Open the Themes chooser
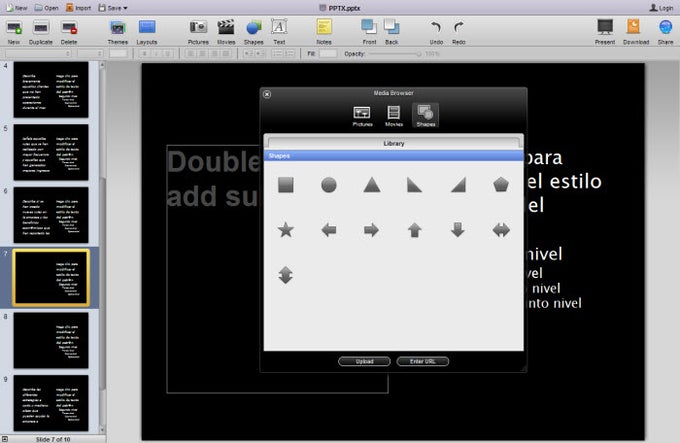This screenshot has height=443, width=680. pyautogui.click(x=118, y=32)
